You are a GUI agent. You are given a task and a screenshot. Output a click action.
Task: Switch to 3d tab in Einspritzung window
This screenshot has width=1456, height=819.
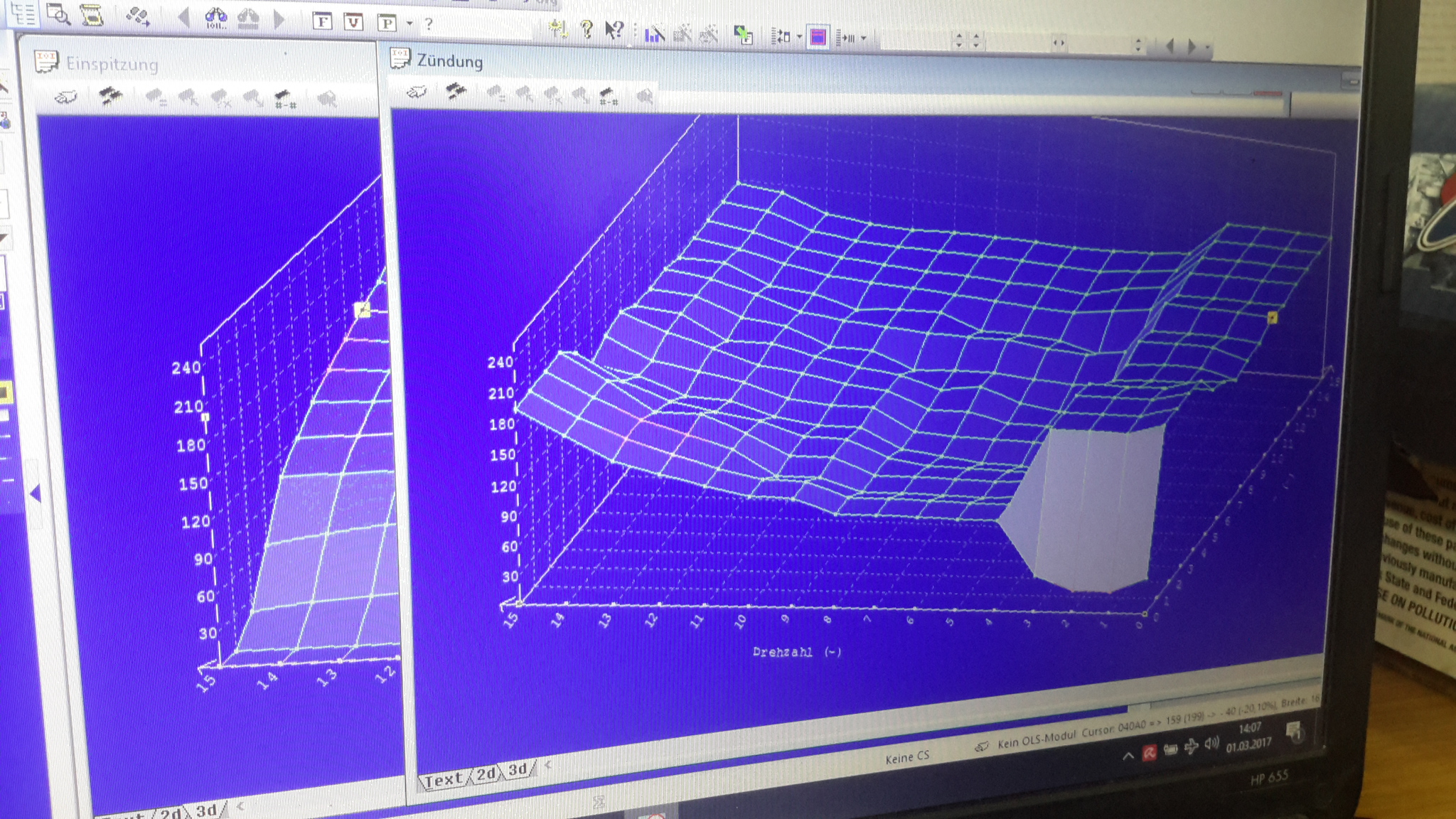207,810
